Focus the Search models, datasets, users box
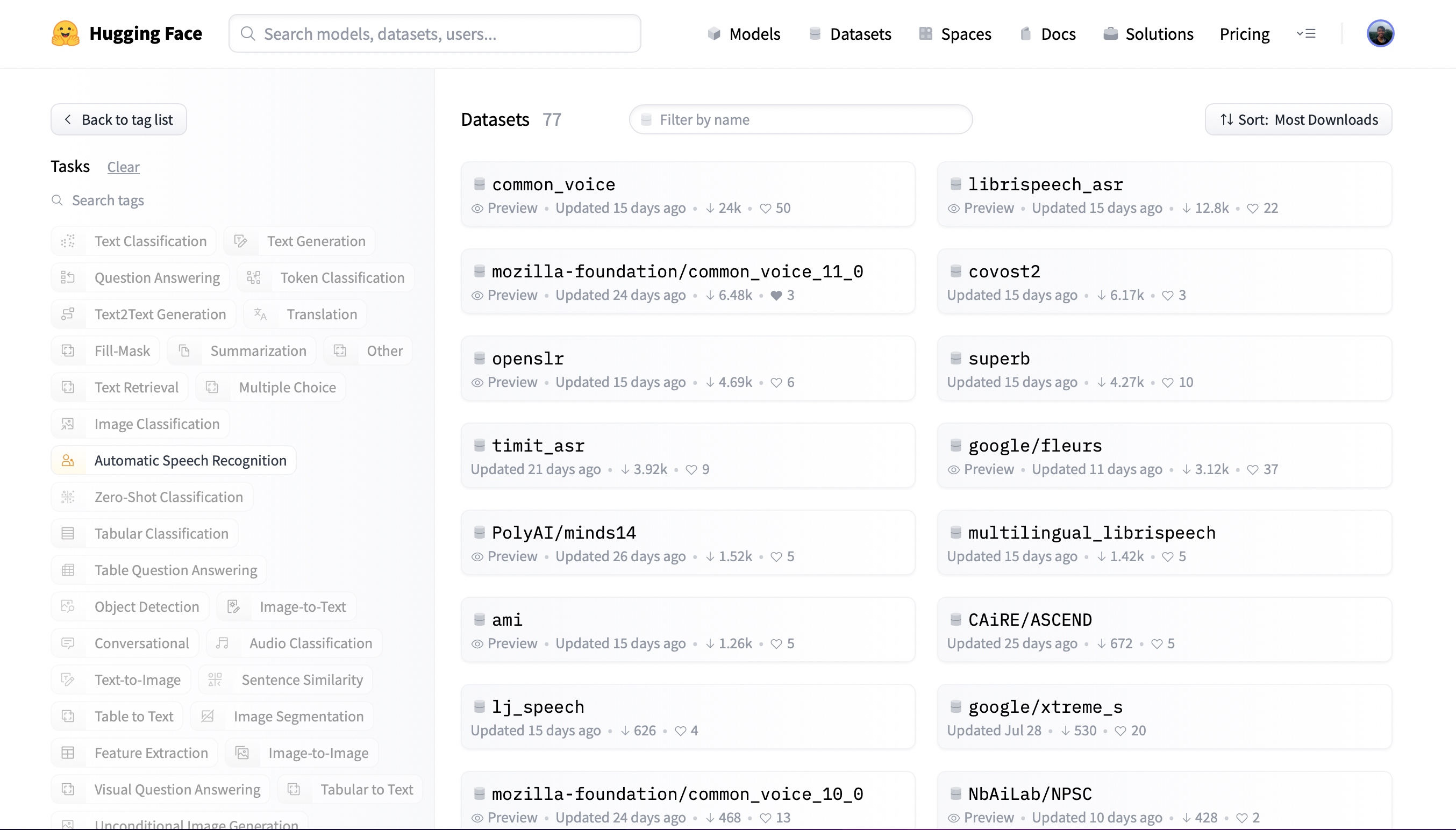The width and height of the screenshot is (1456, 830). 434,34
